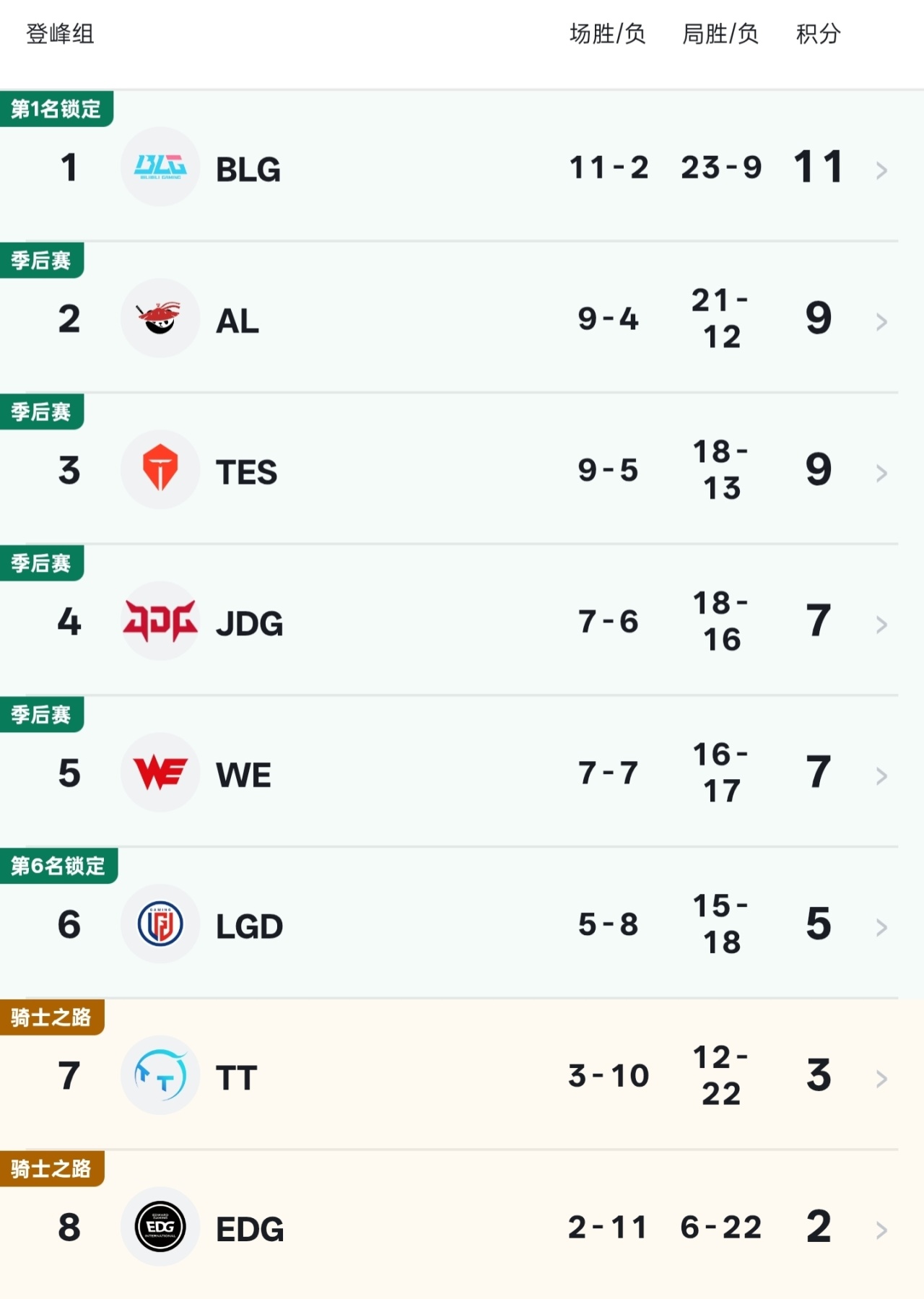924x1299 pixels.
Task: Open the JDG team logo
Action: 160,621
